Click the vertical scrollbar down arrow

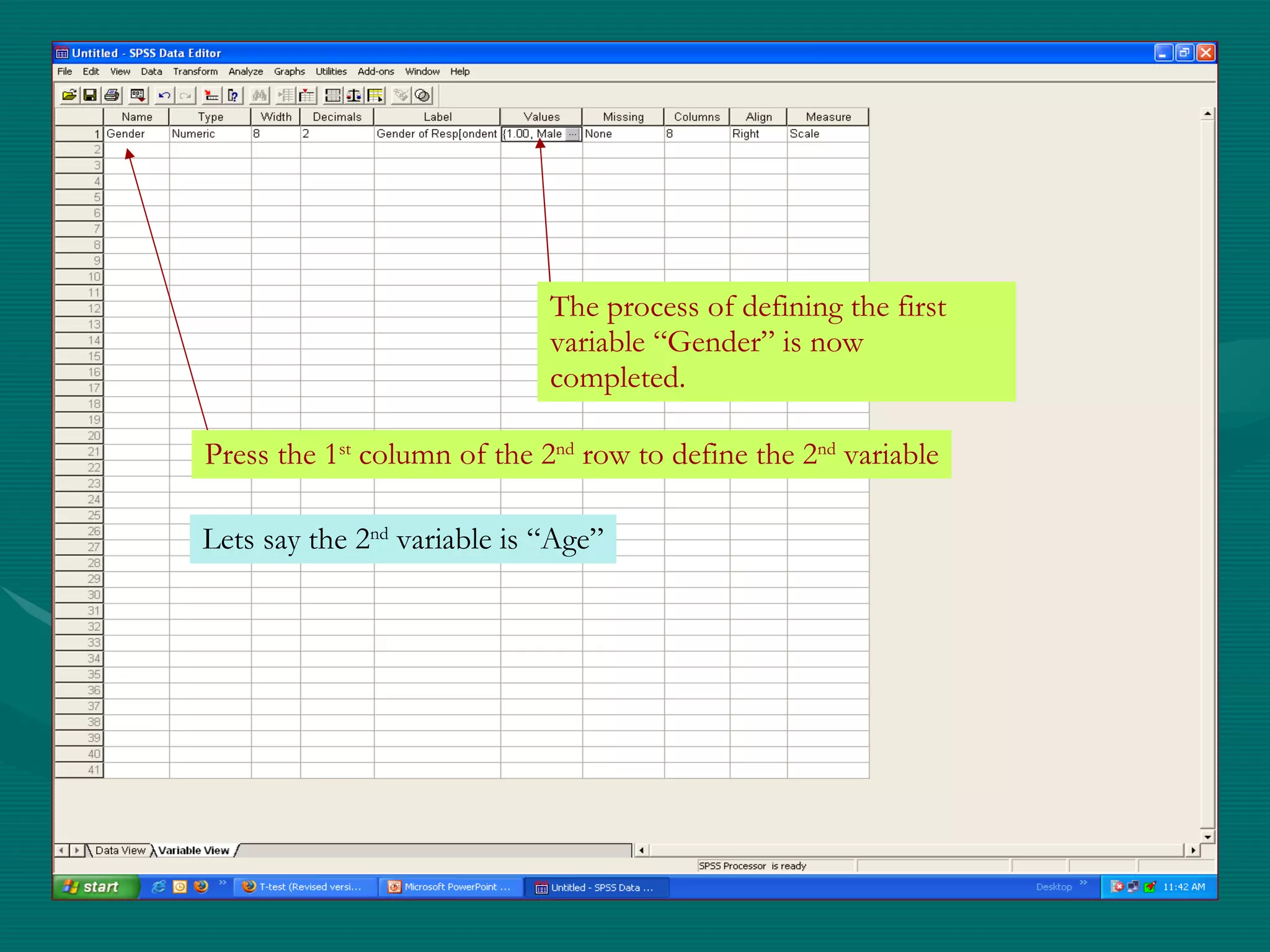1207,837
